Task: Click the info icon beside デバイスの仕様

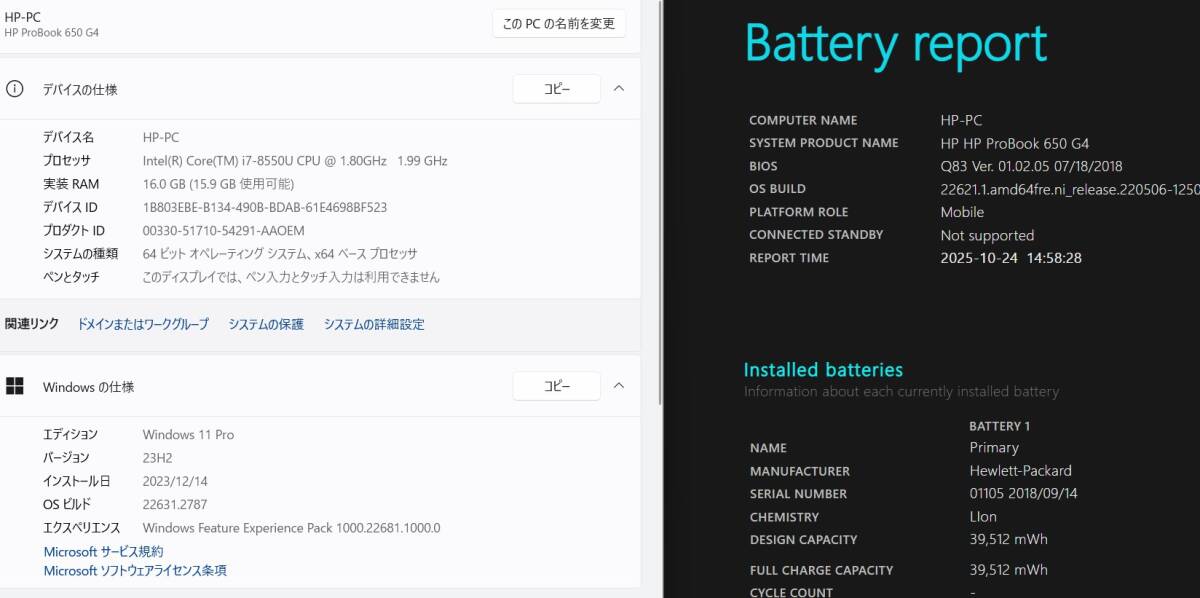Action: pyautogui.click(x=15, y=89)
